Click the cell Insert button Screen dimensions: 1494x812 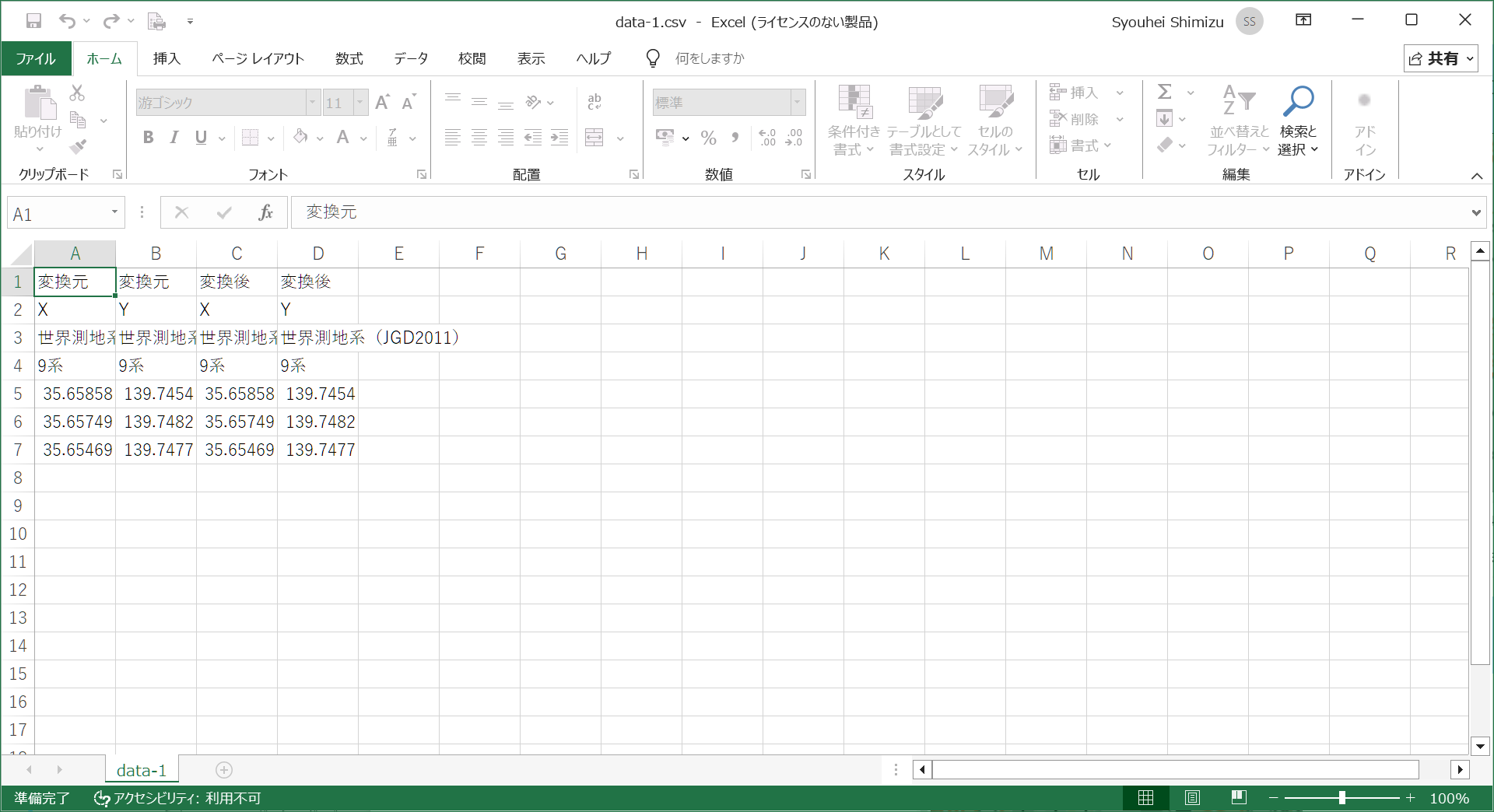[1074, 93]
